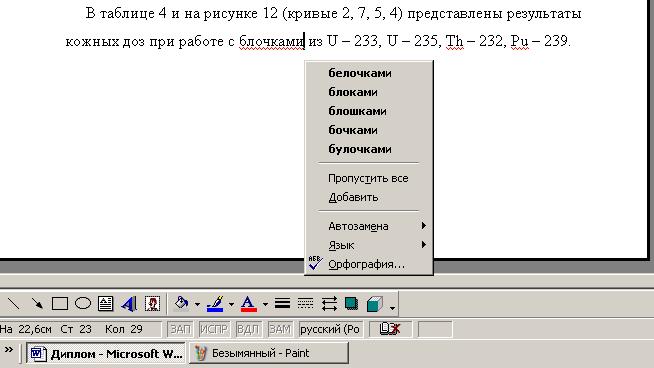This screenshot has width=654, height=368.
Task: Open Shadow settings icon
Action: [352, 303]
